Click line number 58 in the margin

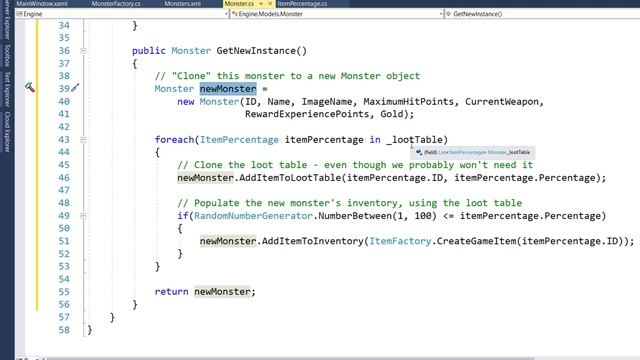pos(64,330)
